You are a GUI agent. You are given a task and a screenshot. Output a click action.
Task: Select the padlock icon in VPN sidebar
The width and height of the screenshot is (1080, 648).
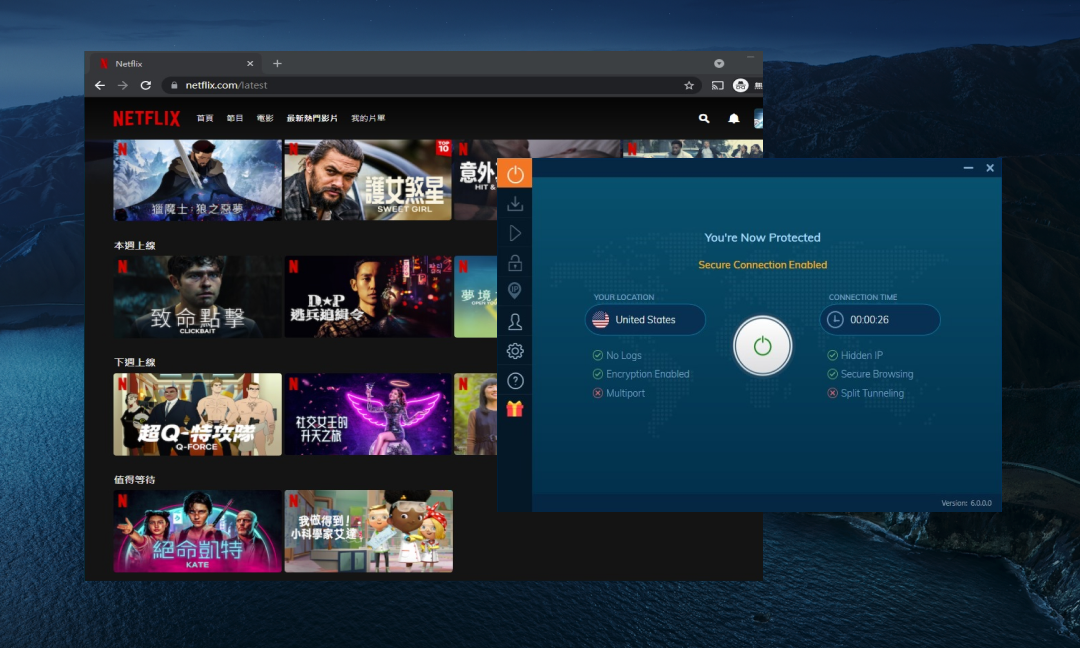click(x=515, y=263)
